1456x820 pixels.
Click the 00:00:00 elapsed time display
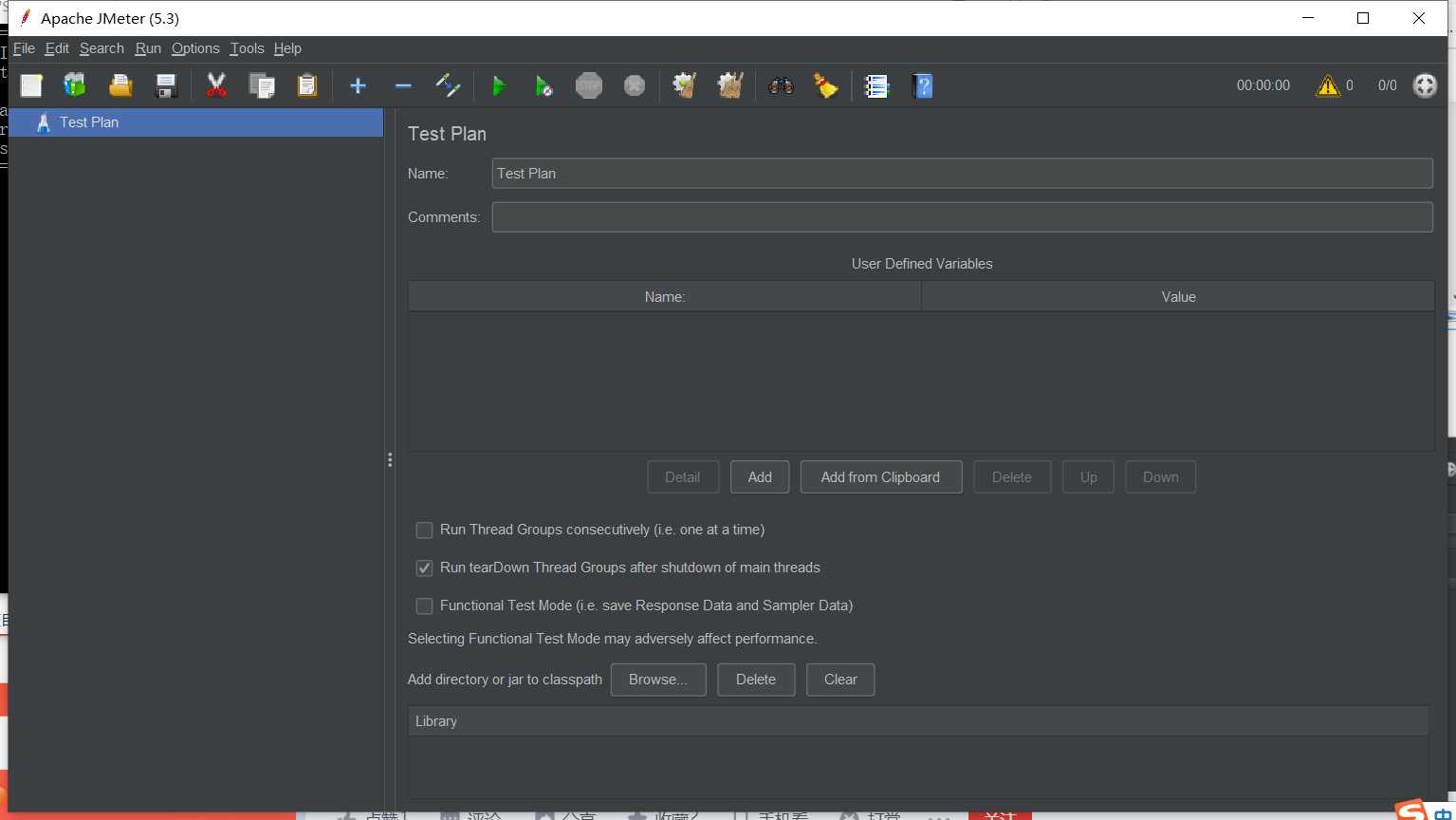(1263, 85)
